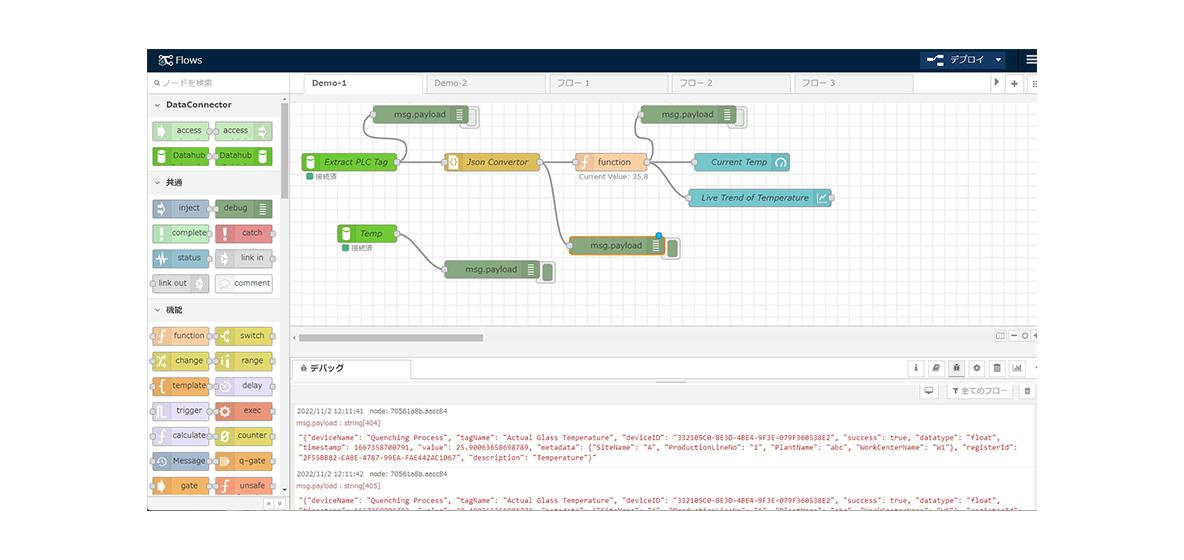The width and height of the screenshot is (1184, 560).
Task: Click the canvas horizontal scrollbar
Action: tap(390, 338)
